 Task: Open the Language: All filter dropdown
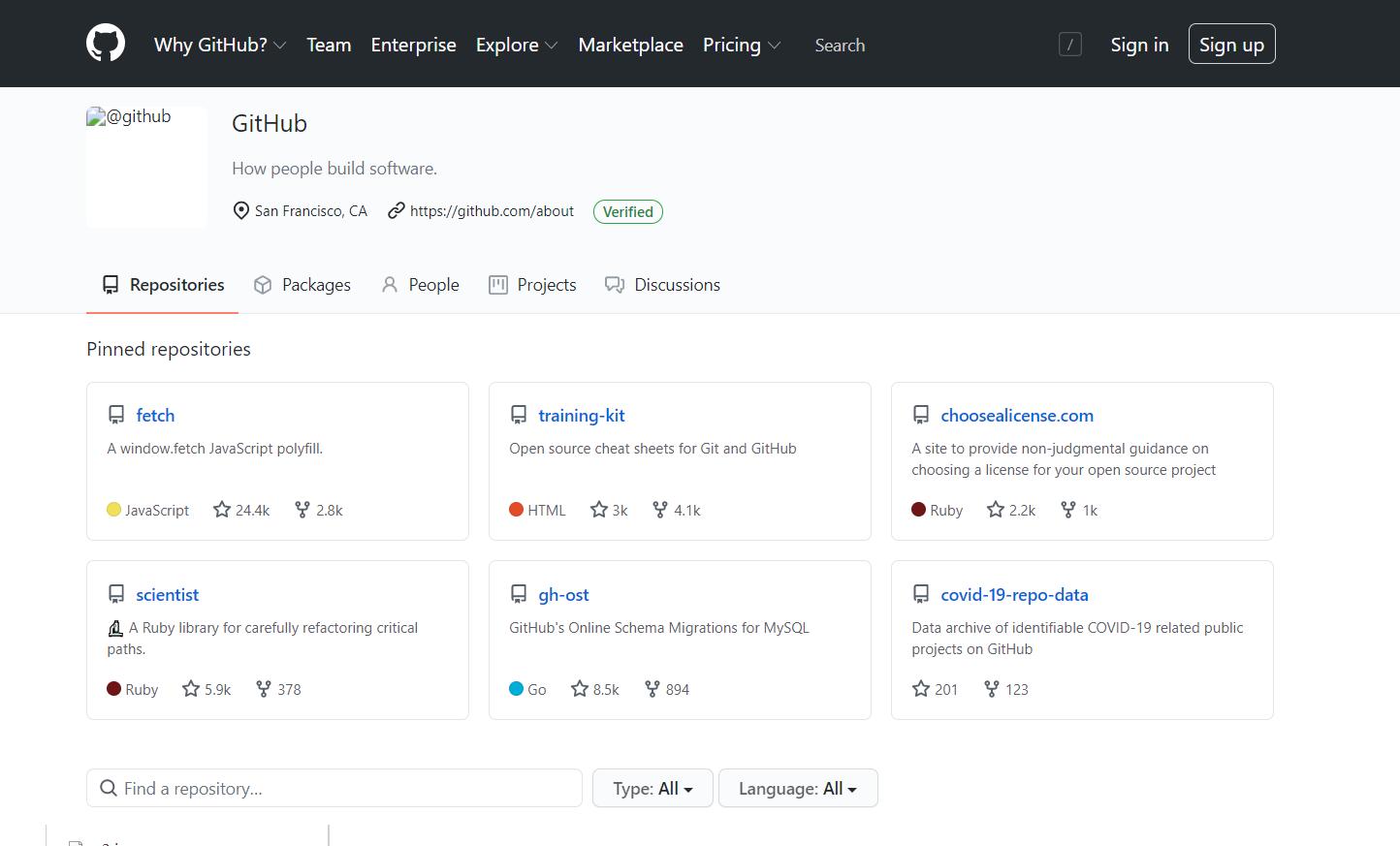(797, 788)
